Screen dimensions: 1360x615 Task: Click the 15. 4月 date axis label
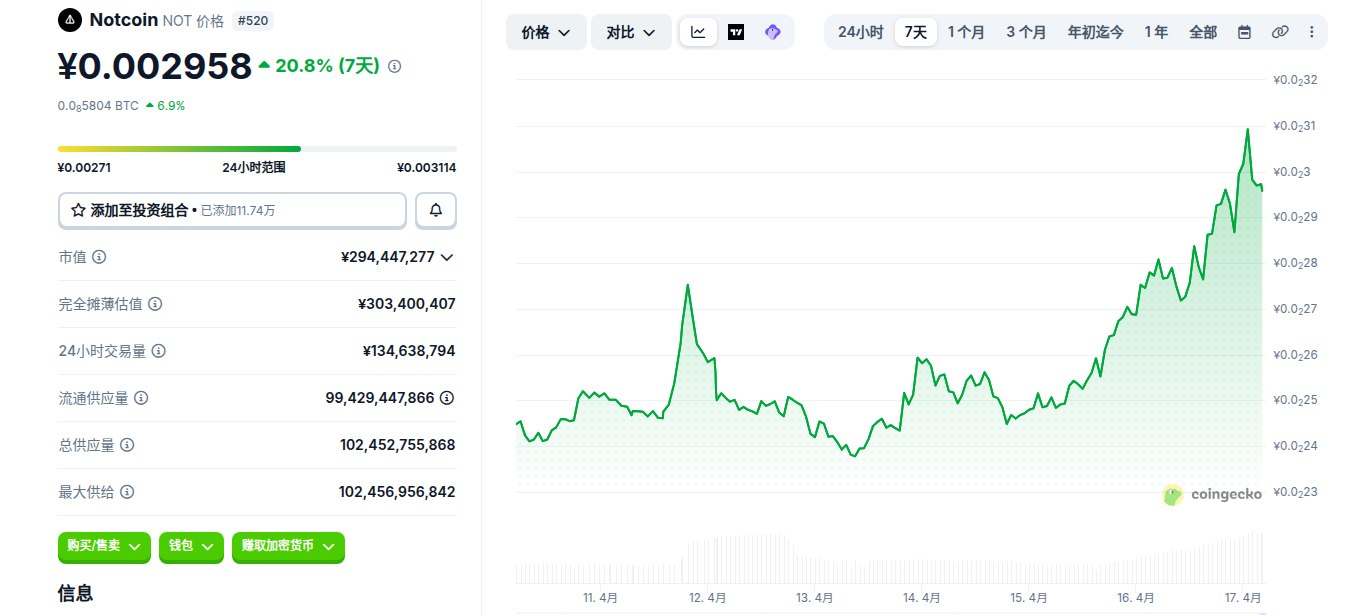(1028, 597)
